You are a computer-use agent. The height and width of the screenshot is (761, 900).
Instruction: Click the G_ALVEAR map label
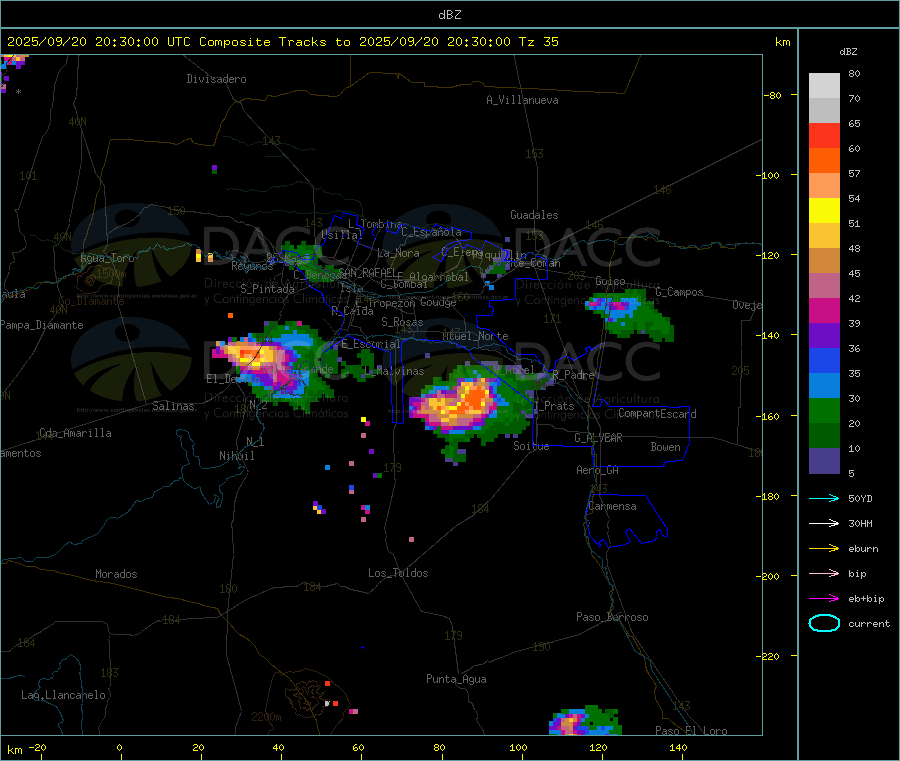click(599, 438)
